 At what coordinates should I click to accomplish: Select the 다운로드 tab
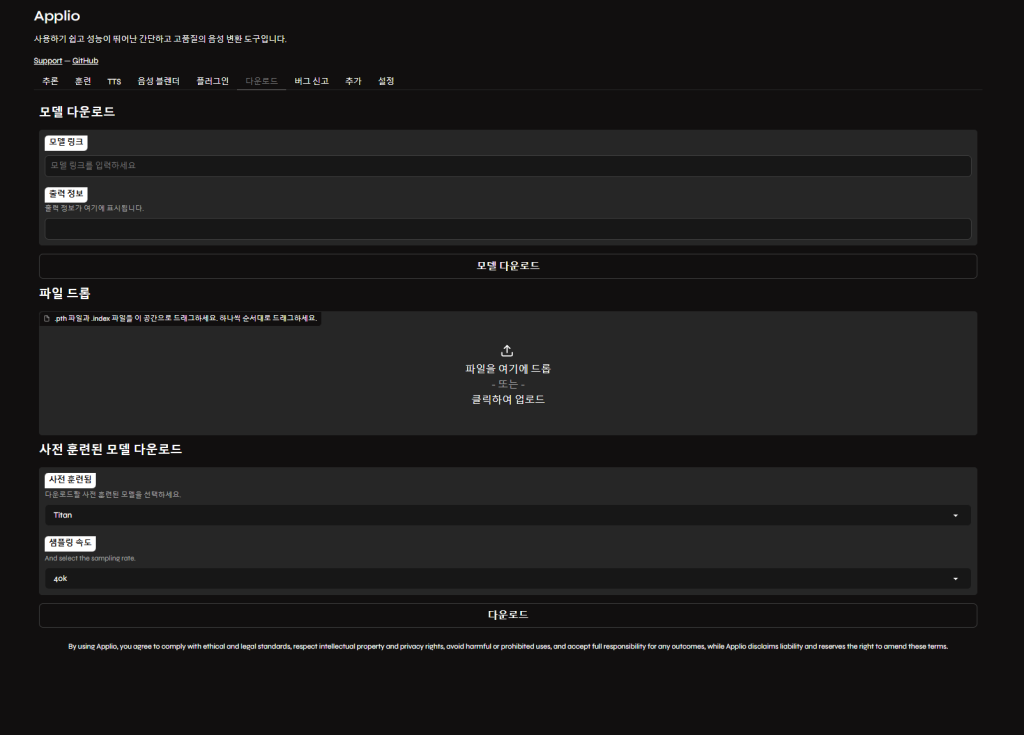click(x=261, y=81)
